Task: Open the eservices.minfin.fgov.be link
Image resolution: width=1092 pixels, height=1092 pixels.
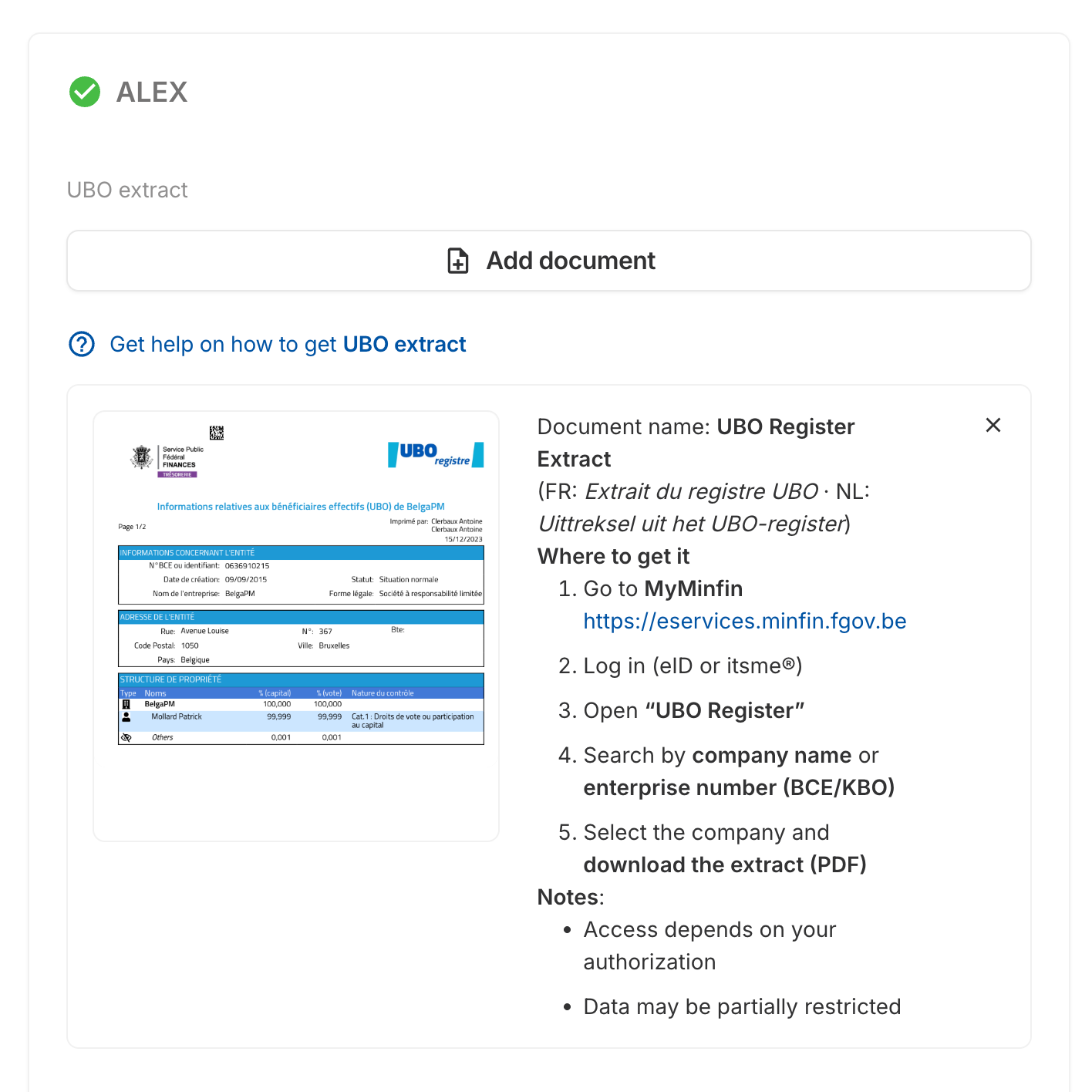Action: [745, 621]
